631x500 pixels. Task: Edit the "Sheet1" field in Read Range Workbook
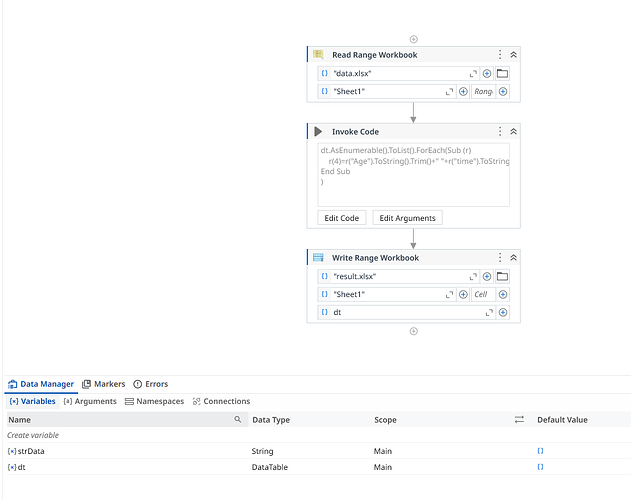388,91
